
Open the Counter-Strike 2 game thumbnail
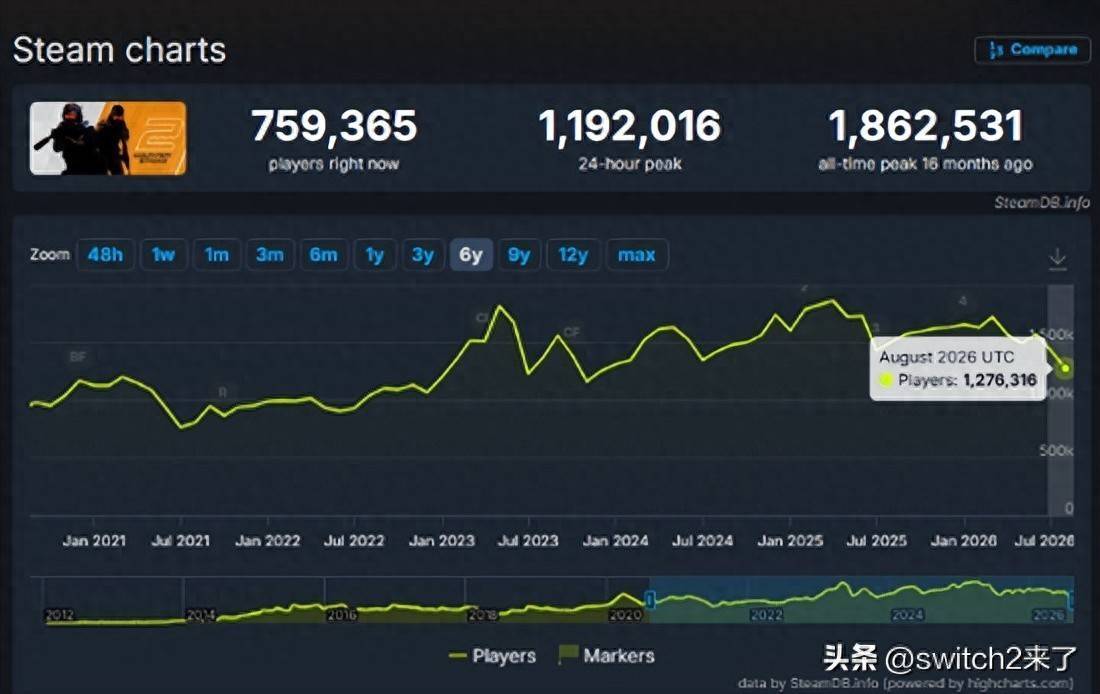click(108, 138)
